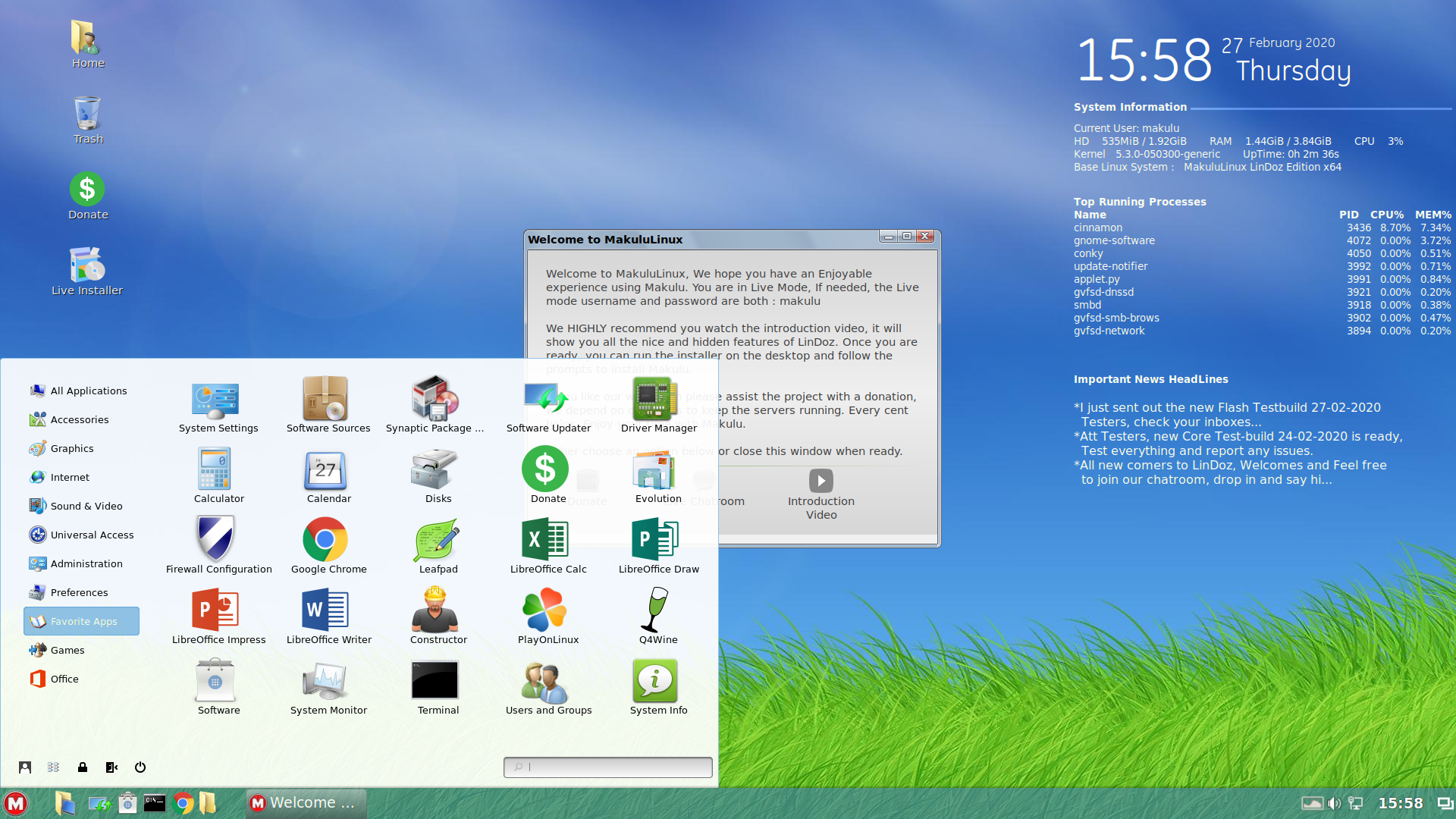Screen dimensions: 1456x819
Task: Click the power off icon in menu
Action: pos(140,767)
